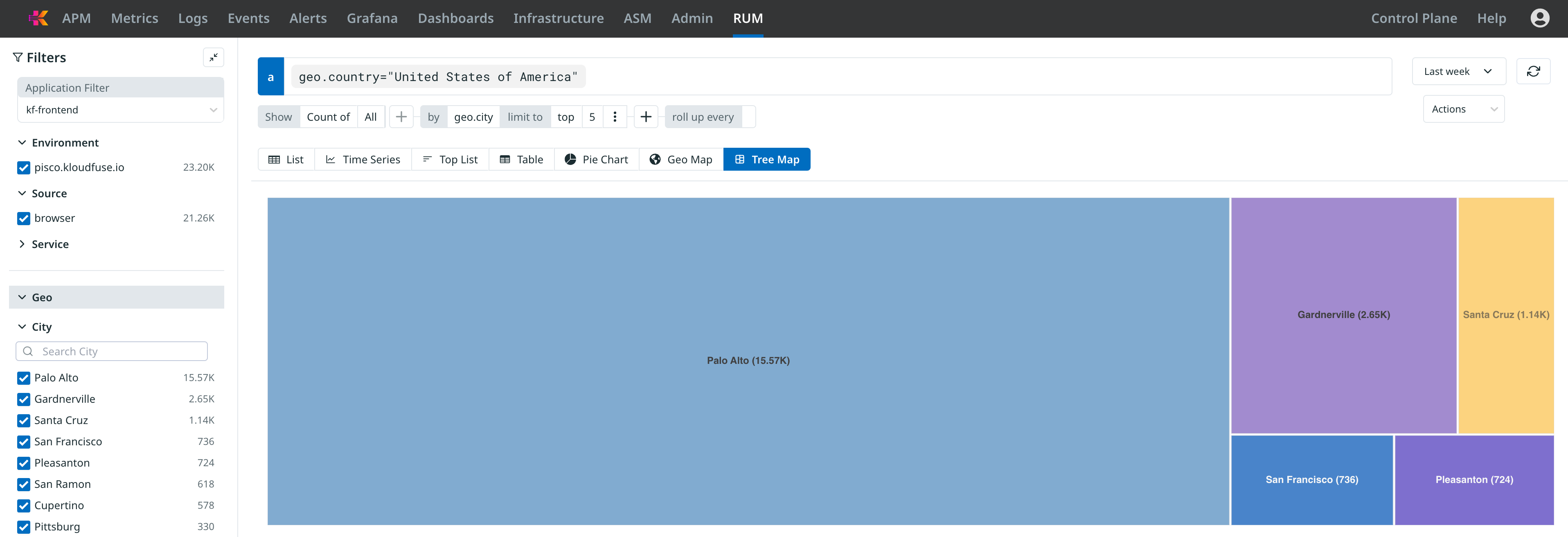This screenshot has height=537, width=1568.
Task: Uncheck the Palo Alto city filter
Action: (x=24, y=378)
